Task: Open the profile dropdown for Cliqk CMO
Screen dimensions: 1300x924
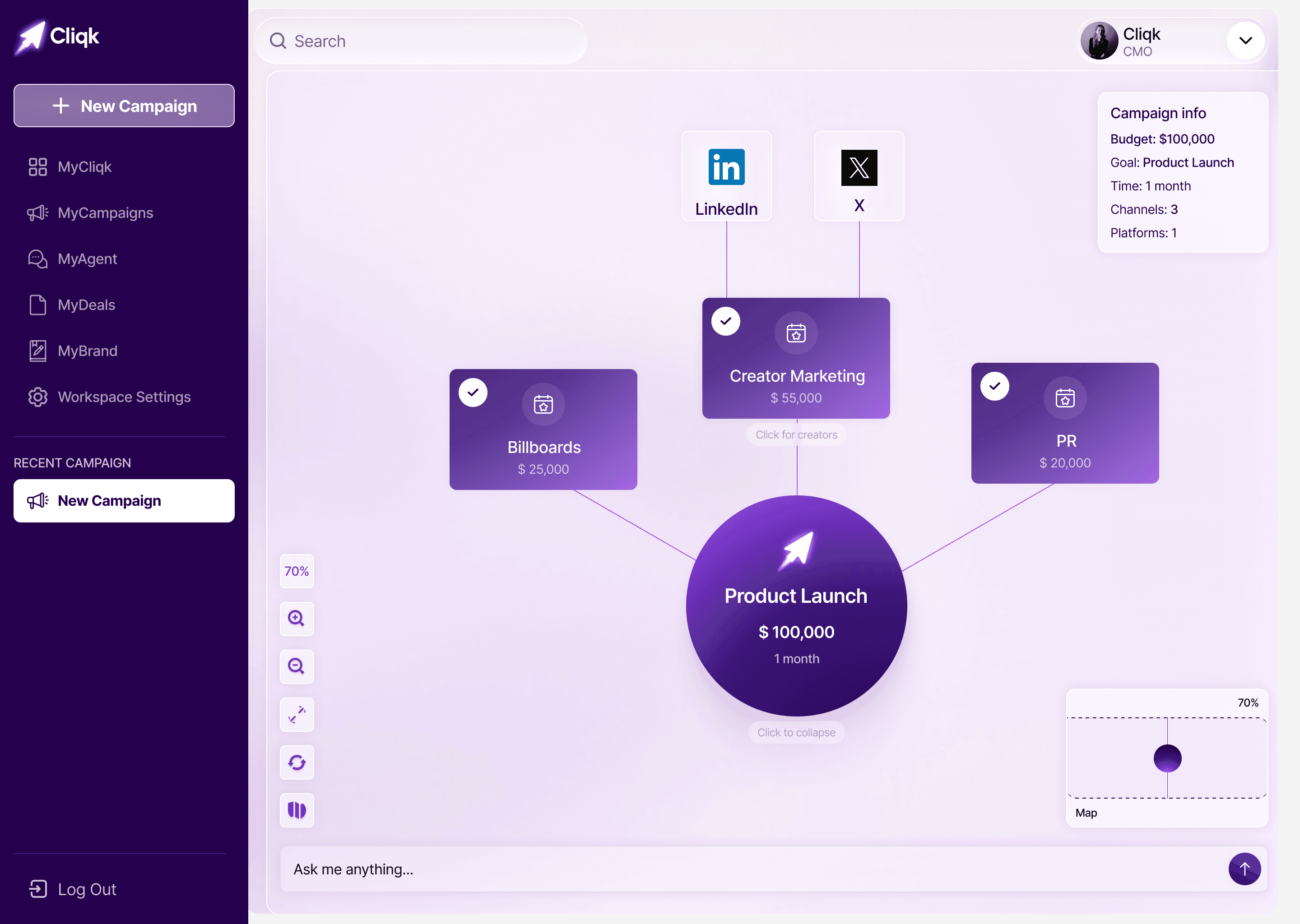Action: click(1245, 41)
